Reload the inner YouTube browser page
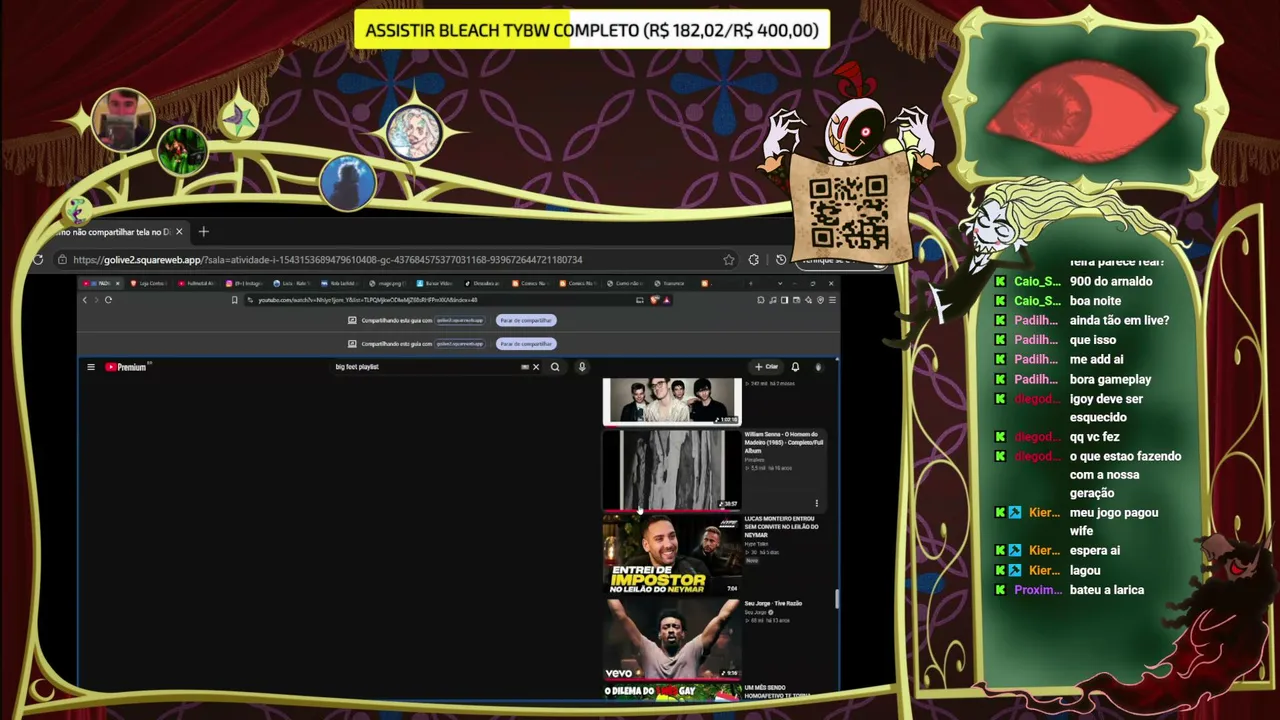 click(108, 300)
